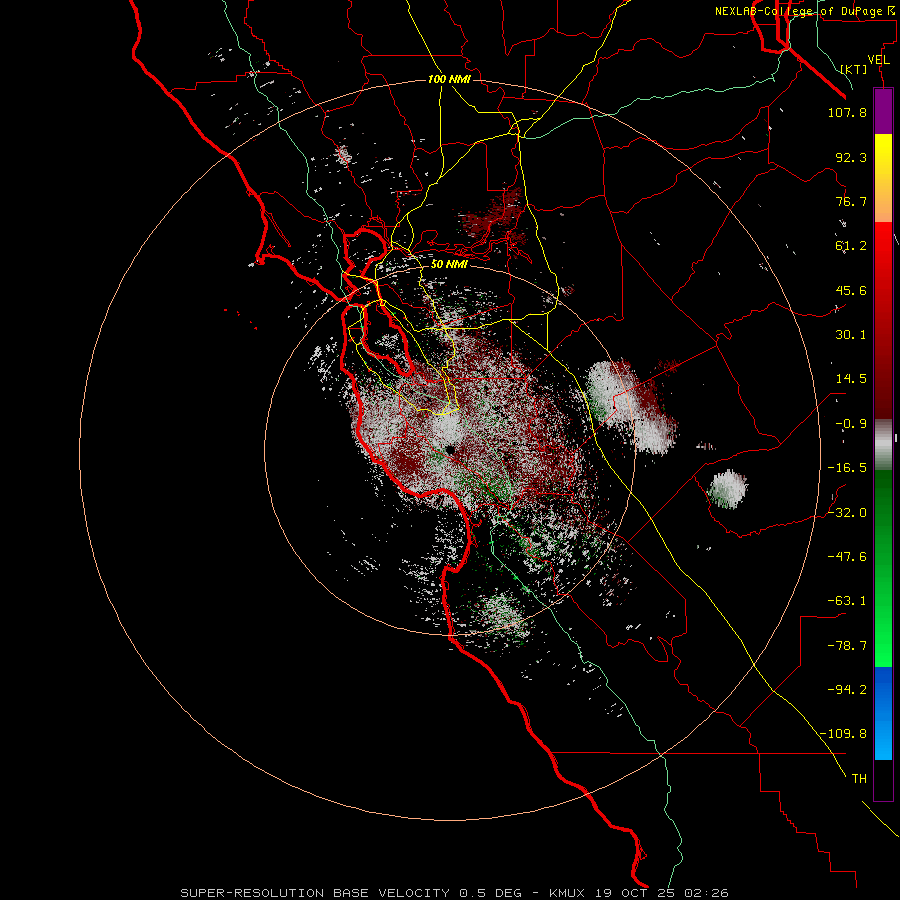Select the 14.5 legend value
Screen dimensions: 900x900
tap(851, 379)
